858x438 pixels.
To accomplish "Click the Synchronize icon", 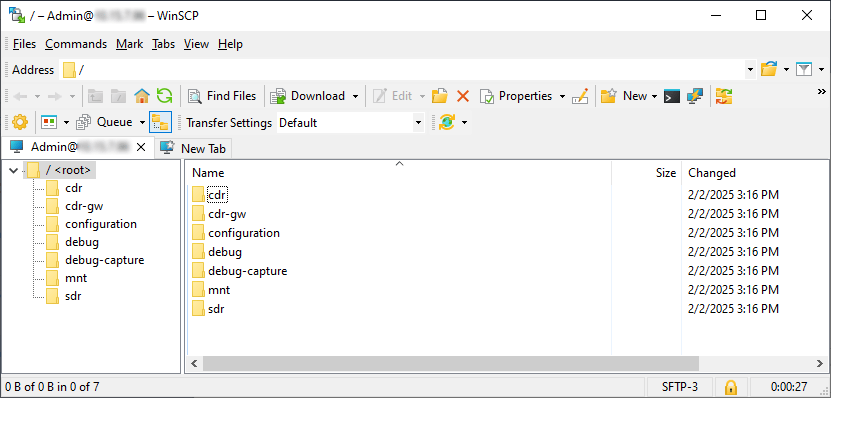I will (724, 96).
